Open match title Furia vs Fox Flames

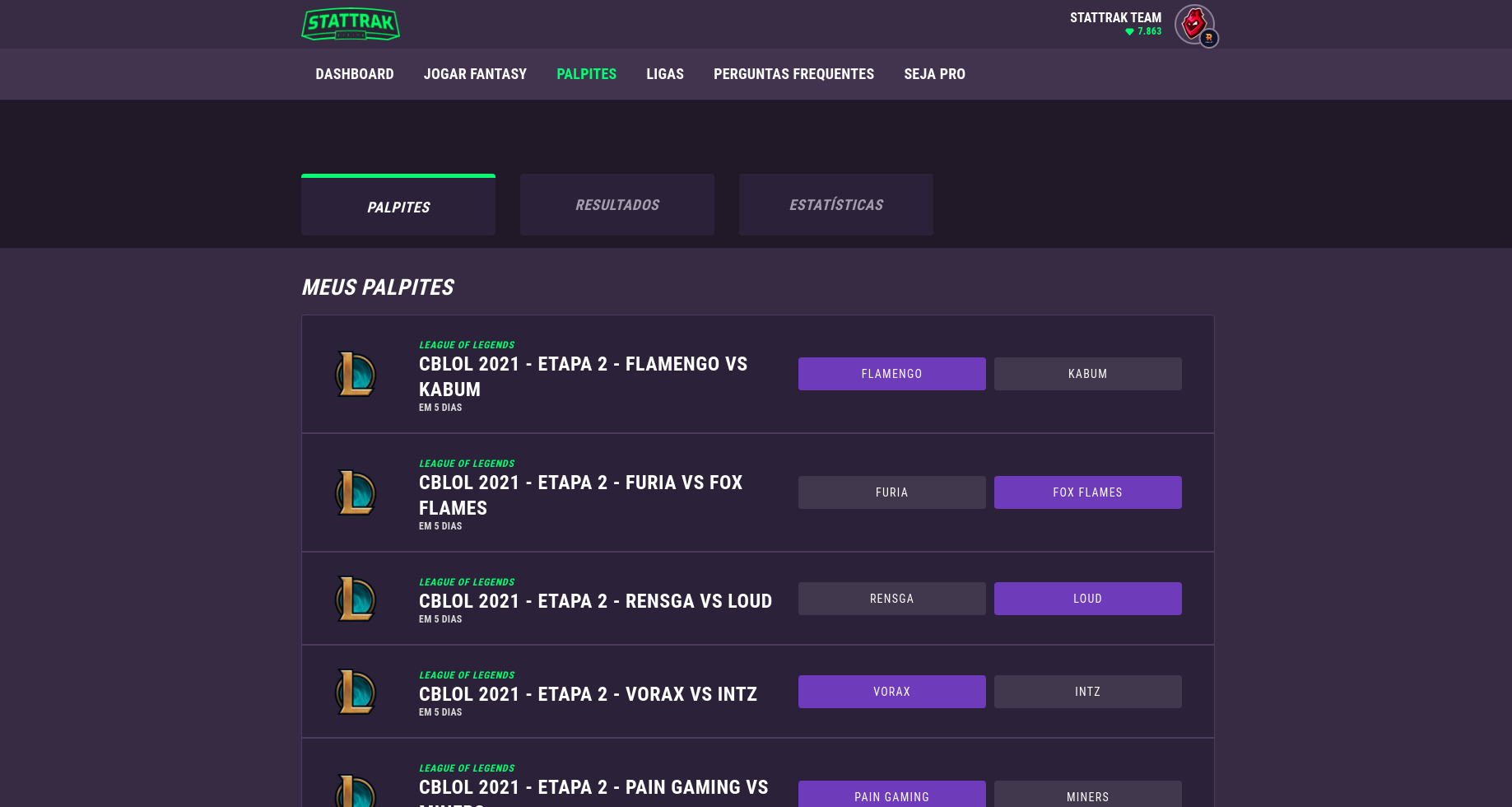[x=580, y=495]
